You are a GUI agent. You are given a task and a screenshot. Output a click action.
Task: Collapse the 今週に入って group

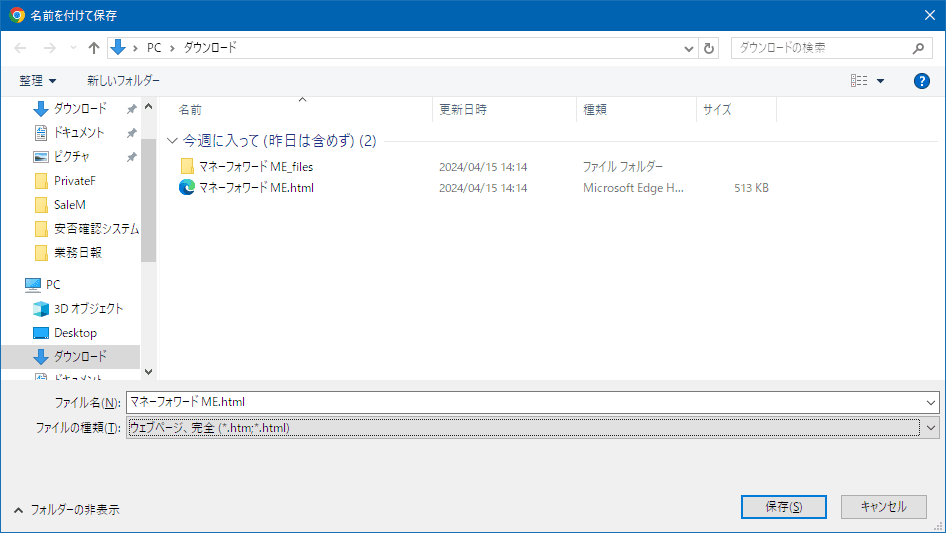(x=173, y=141)
